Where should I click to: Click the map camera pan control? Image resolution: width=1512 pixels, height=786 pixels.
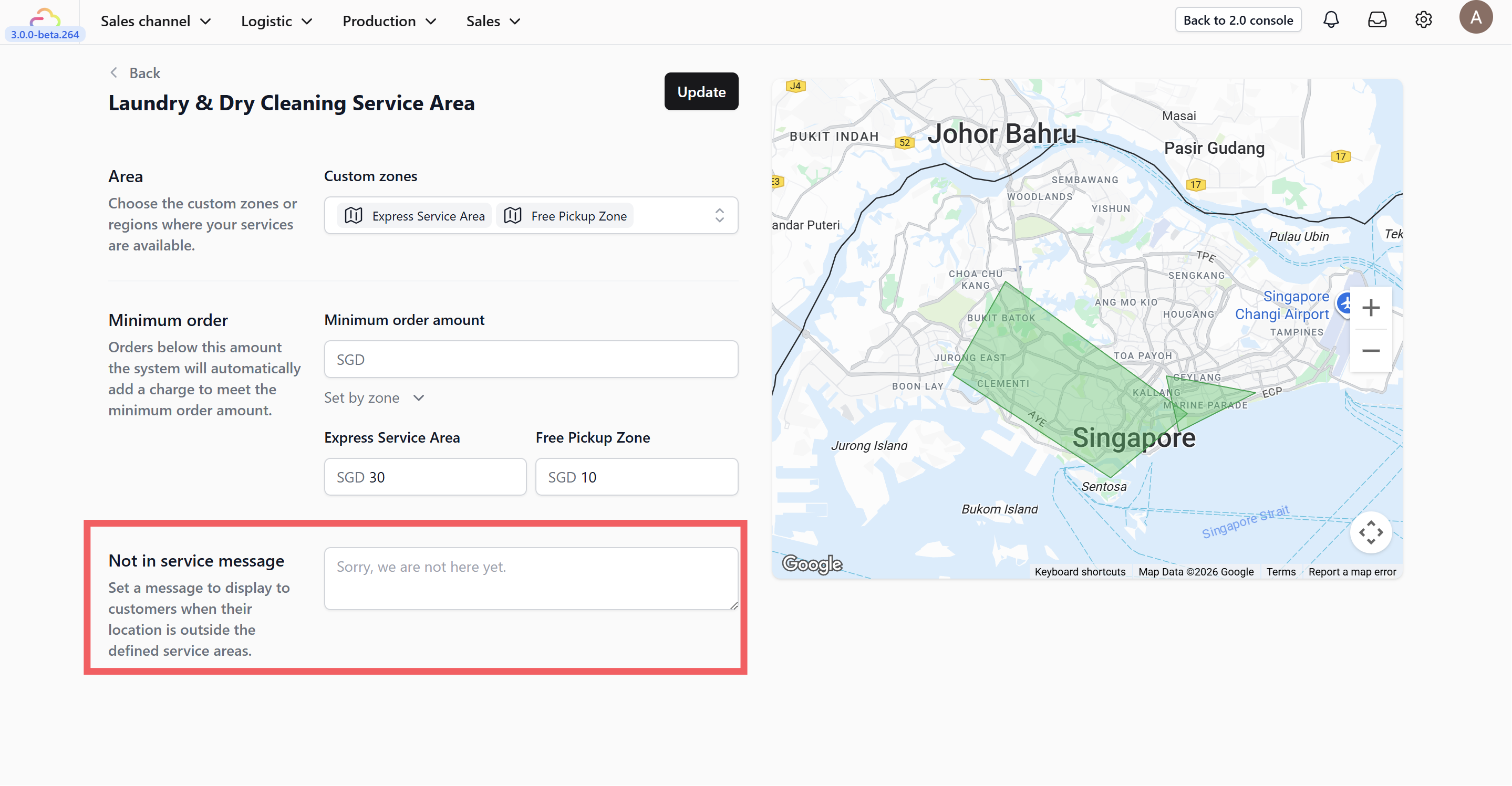pos(1371,532)
